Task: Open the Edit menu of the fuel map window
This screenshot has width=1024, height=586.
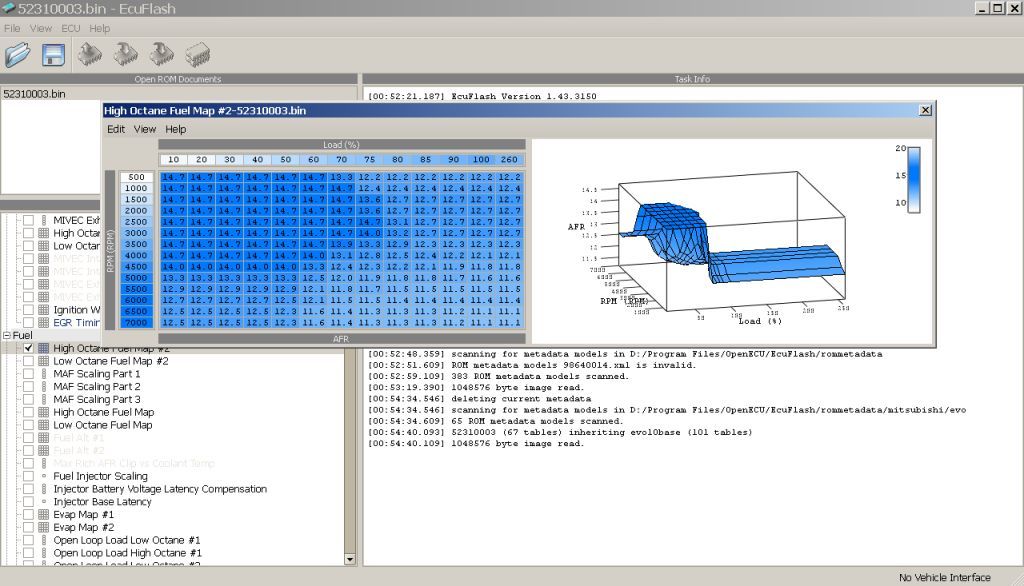Action: (x=116, y=129)
